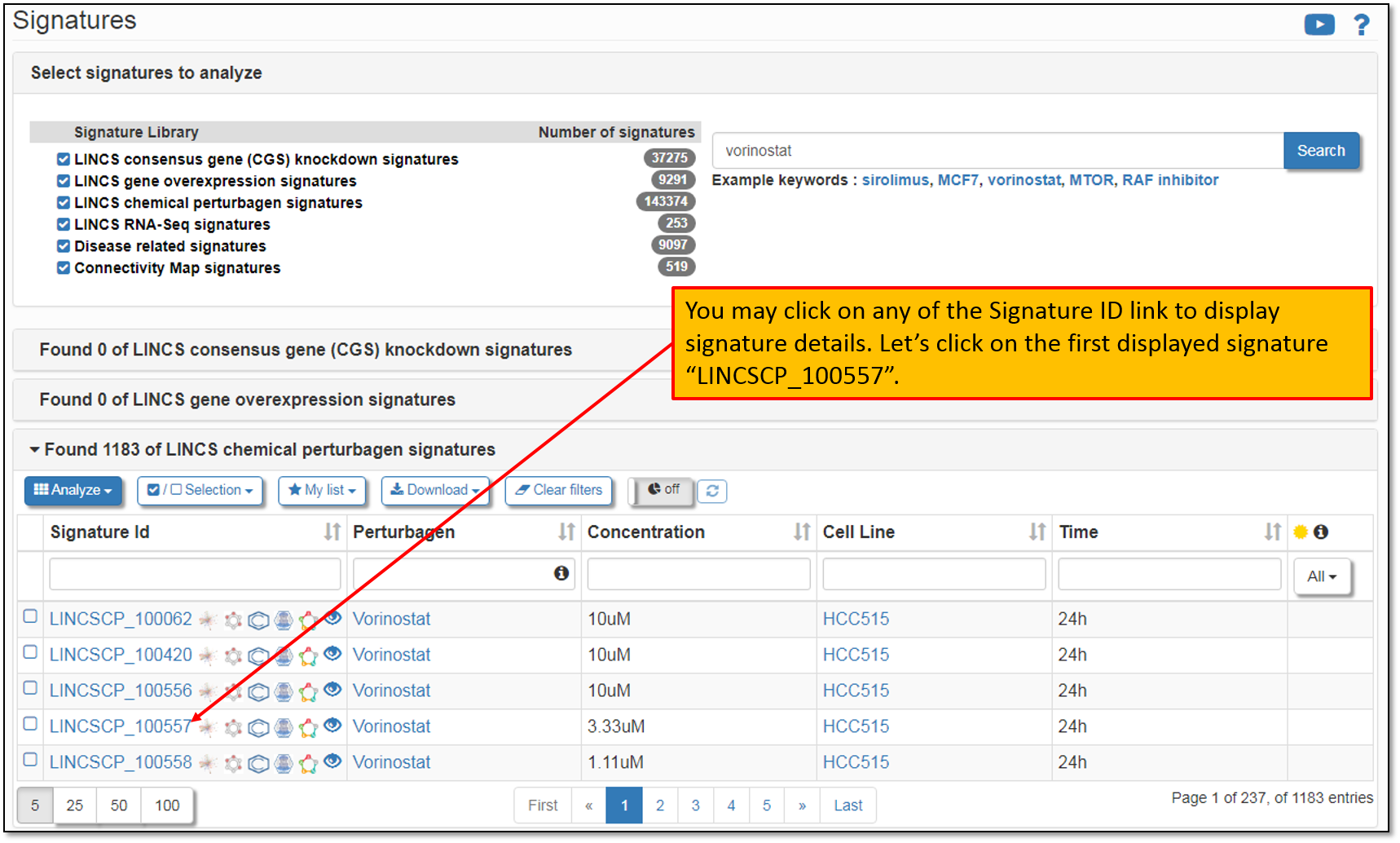Click blue hexagon icon for LINCSCP_100556

pyautogui.click(x=284, y=692)
